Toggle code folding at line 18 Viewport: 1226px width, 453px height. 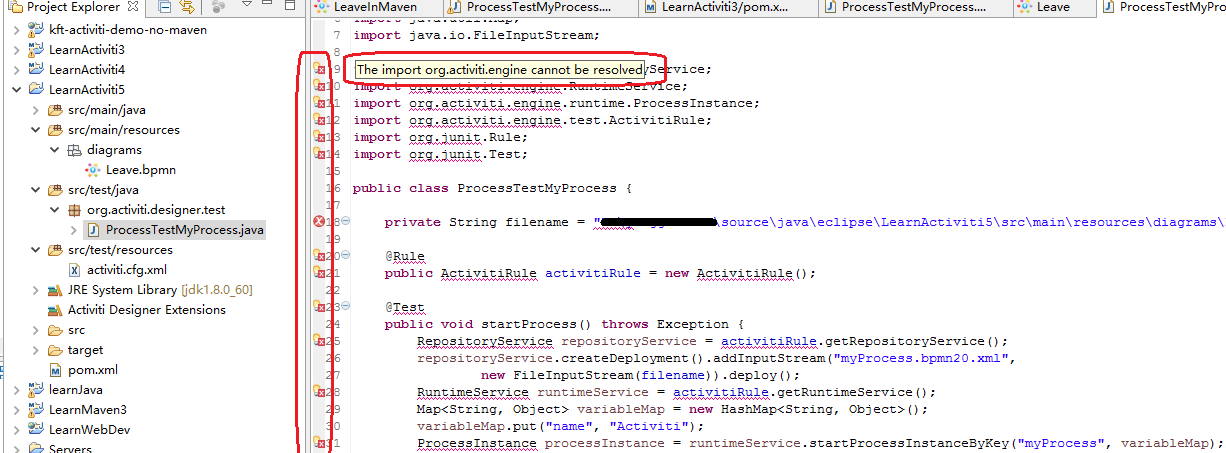[x=346, y=221]
